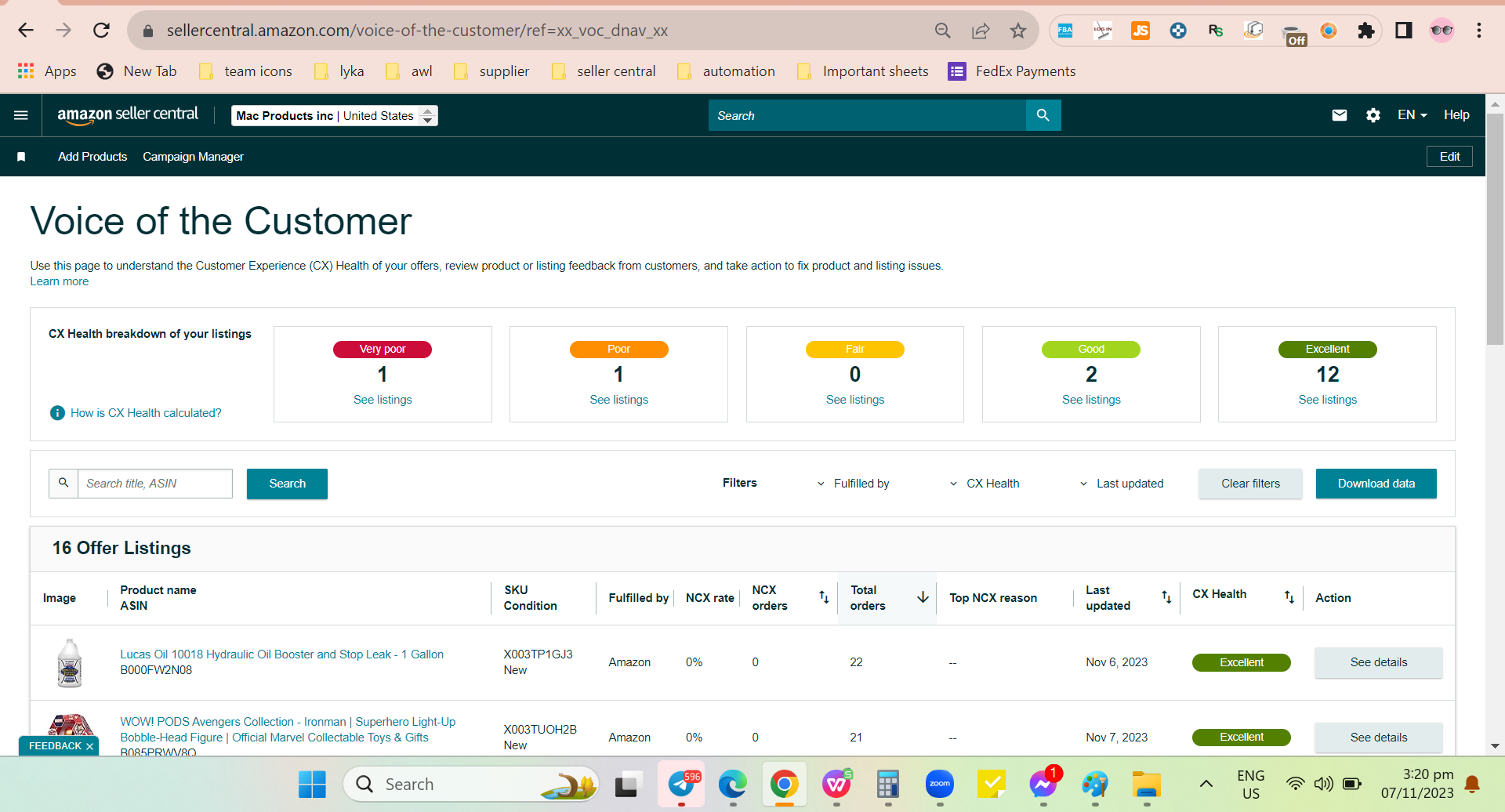The image size is (1505, 812).
Task: Go back using the browser back arrow
Action: pyautogui.click(x=26, y=31)
